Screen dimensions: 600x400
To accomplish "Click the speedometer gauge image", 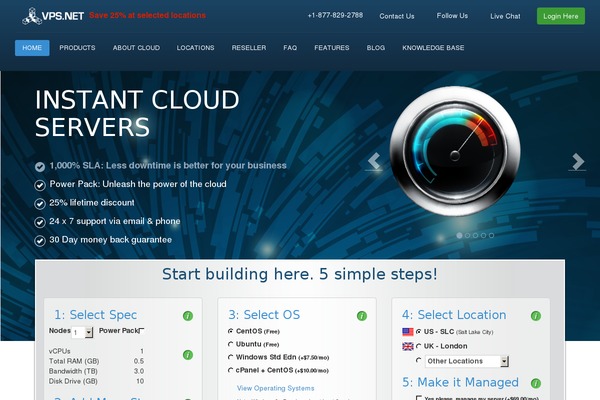I will pos(455,151).
